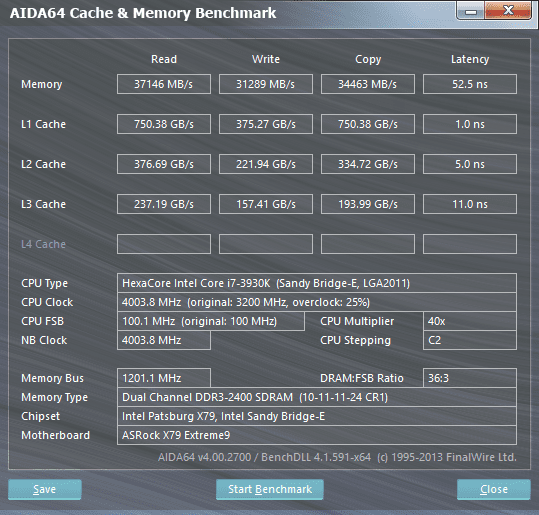Select DRAM:FSB Ratio value 36:3
539x515 pixels.
(470, 378)
